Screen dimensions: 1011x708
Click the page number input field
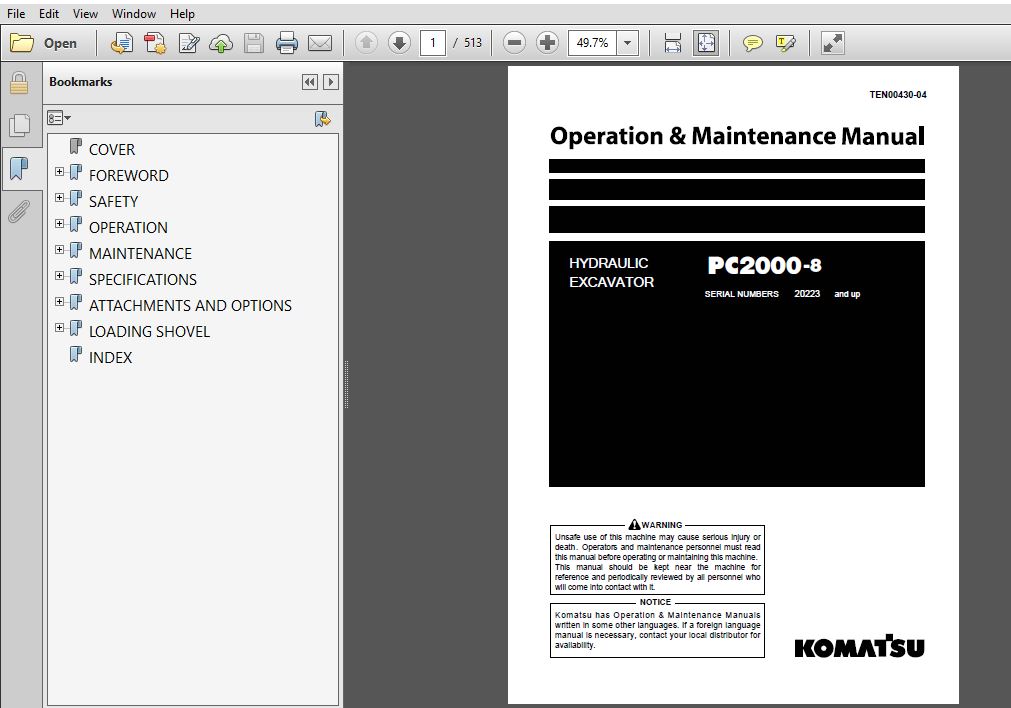(x=433, y=43)
